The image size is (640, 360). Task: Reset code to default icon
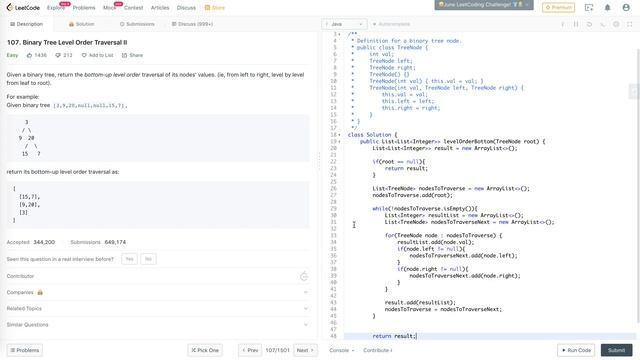coord(589,24)
